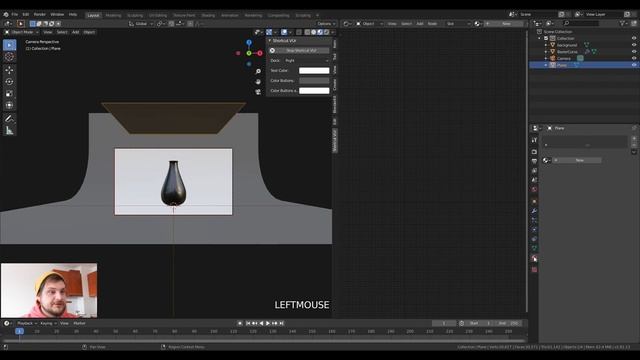Click the Blender logo menu icon

(6, 14)
